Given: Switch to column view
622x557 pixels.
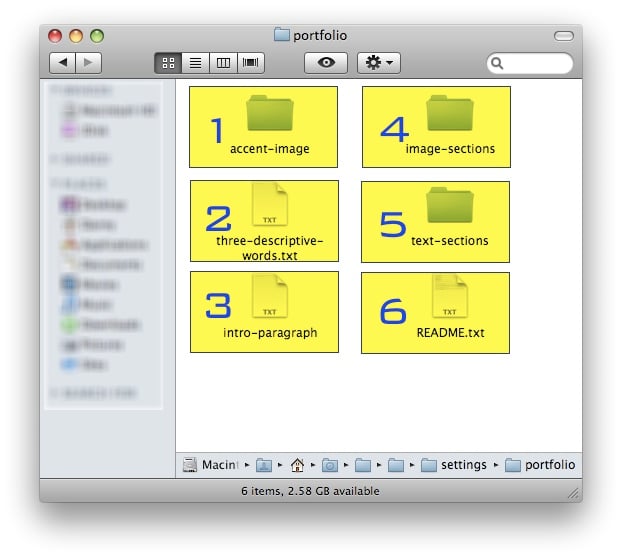Looking at the screenshot, I should coord(223,63).
